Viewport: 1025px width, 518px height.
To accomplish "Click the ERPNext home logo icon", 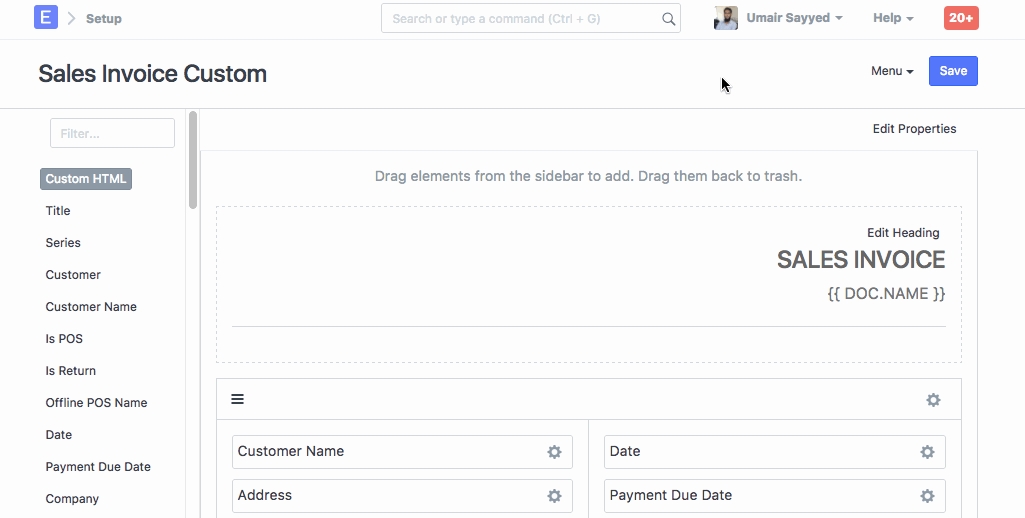I will coord(45,18).
